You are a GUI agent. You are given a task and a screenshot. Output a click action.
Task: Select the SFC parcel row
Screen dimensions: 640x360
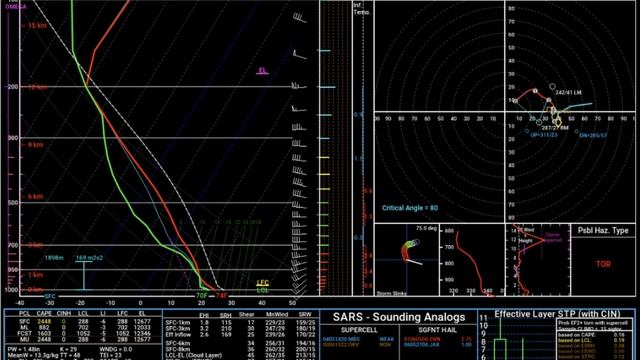[83, 322]
